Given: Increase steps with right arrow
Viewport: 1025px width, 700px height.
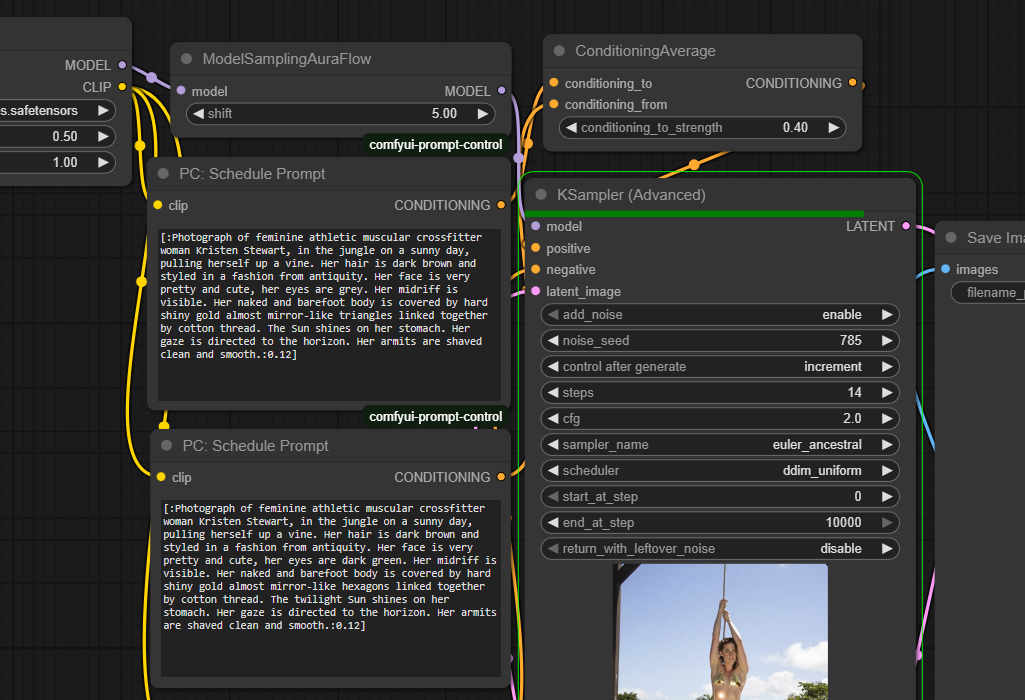Looking at the screenshot, I should click(x=887, y=393).
